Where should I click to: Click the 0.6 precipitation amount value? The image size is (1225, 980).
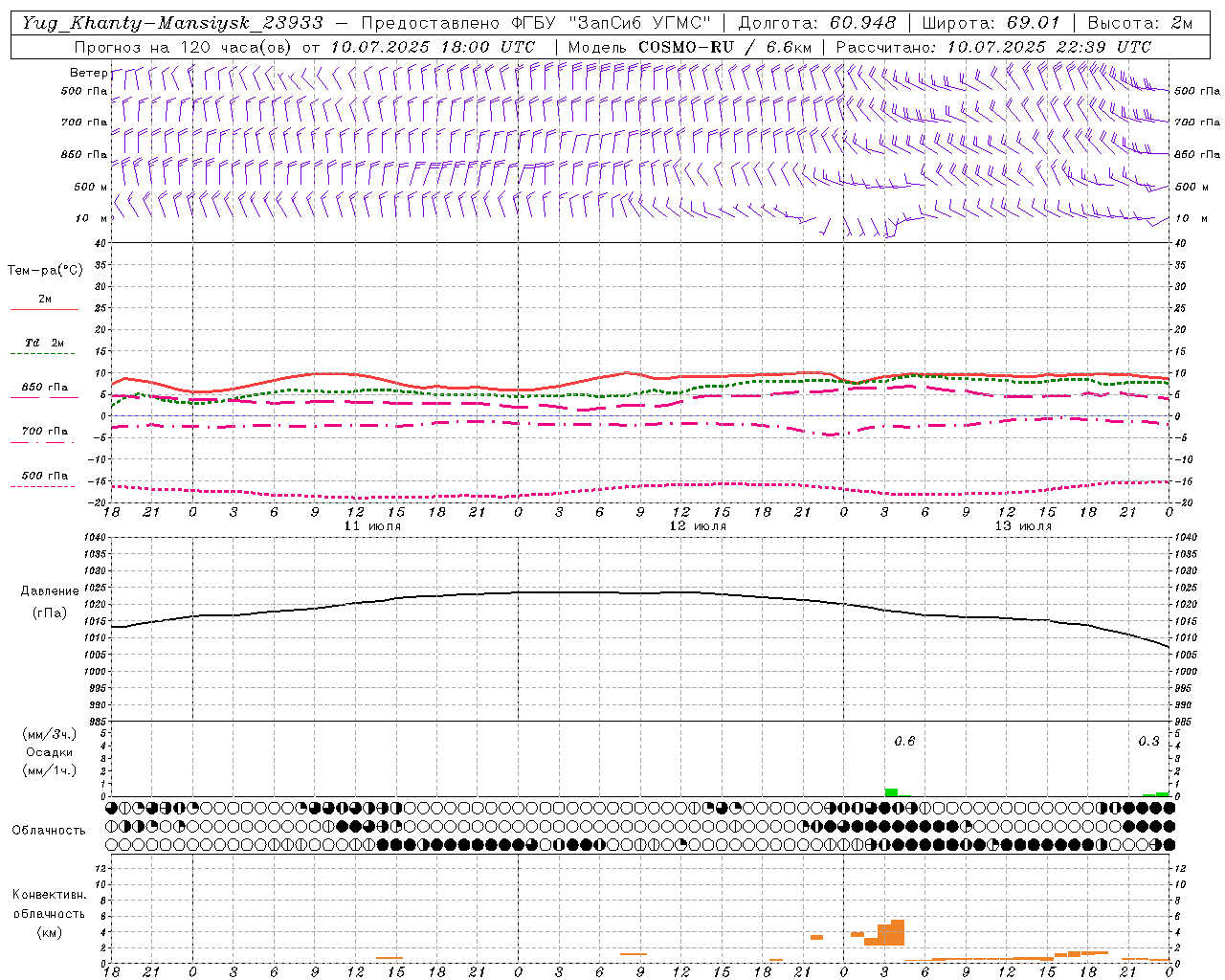point(904,741)
